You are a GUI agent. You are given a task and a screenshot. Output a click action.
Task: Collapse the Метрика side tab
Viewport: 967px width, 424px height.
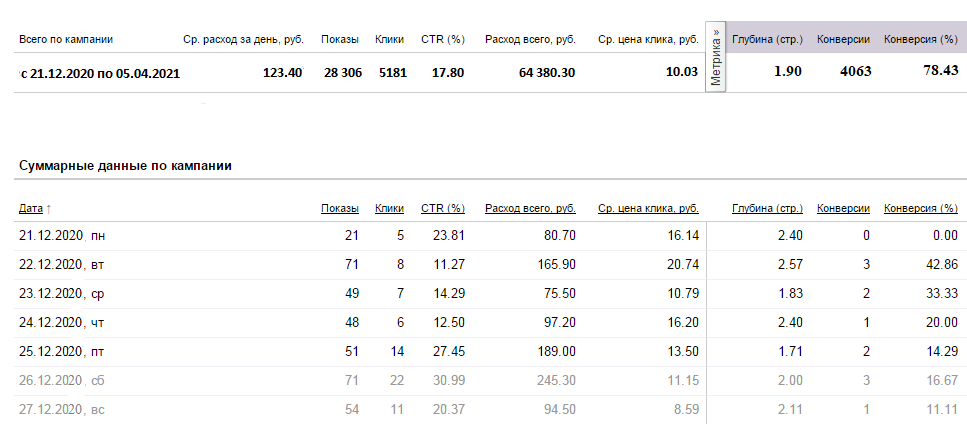[x=715, y=56]
